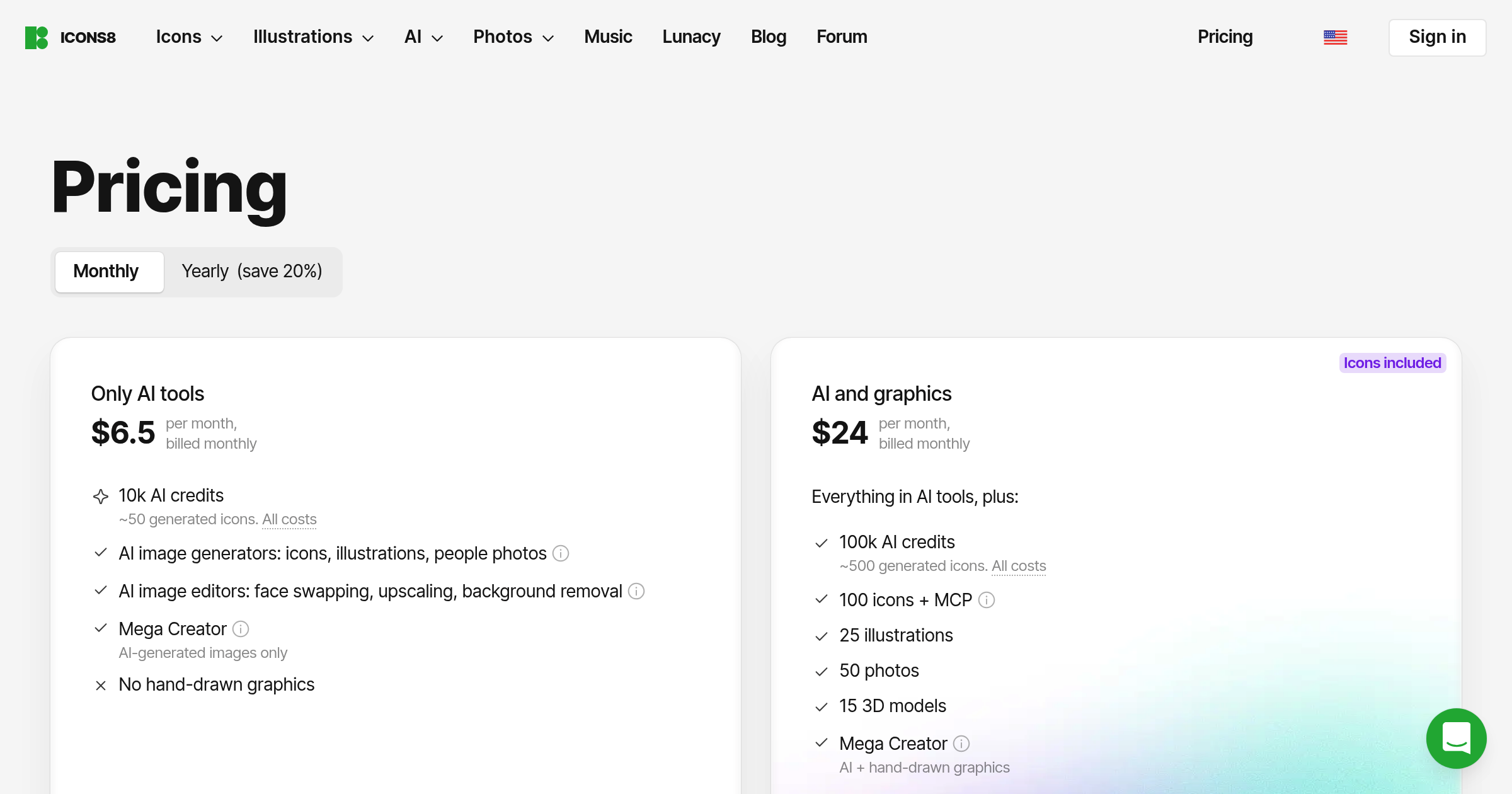Expand the Photos dropdown menu
Image resolution: width=1512 pixels, height=794 pixels.
(x=513, y=37)
